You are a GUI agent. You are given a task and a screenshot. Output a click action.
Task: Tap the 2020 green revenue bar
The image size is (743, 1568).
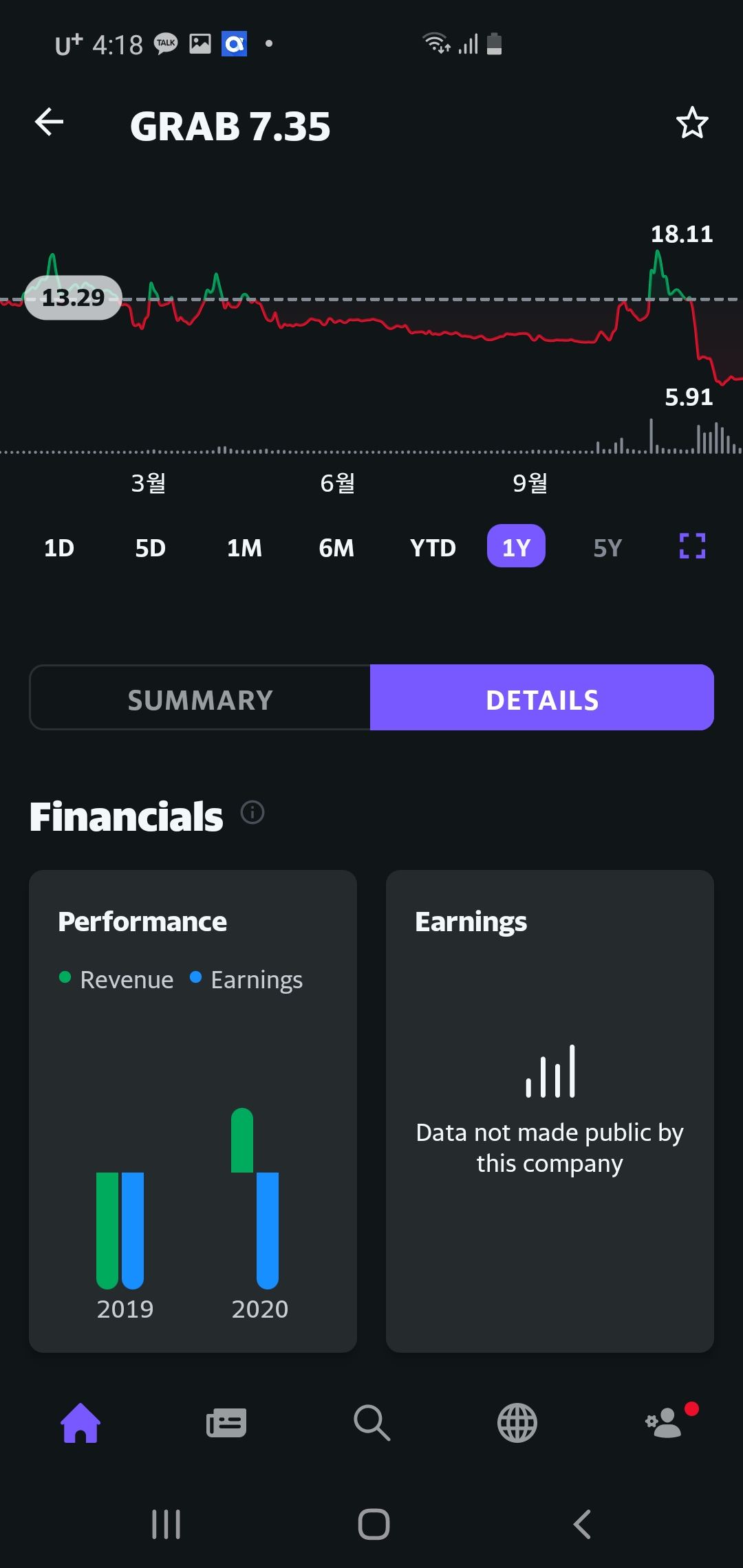(242, 1140)
